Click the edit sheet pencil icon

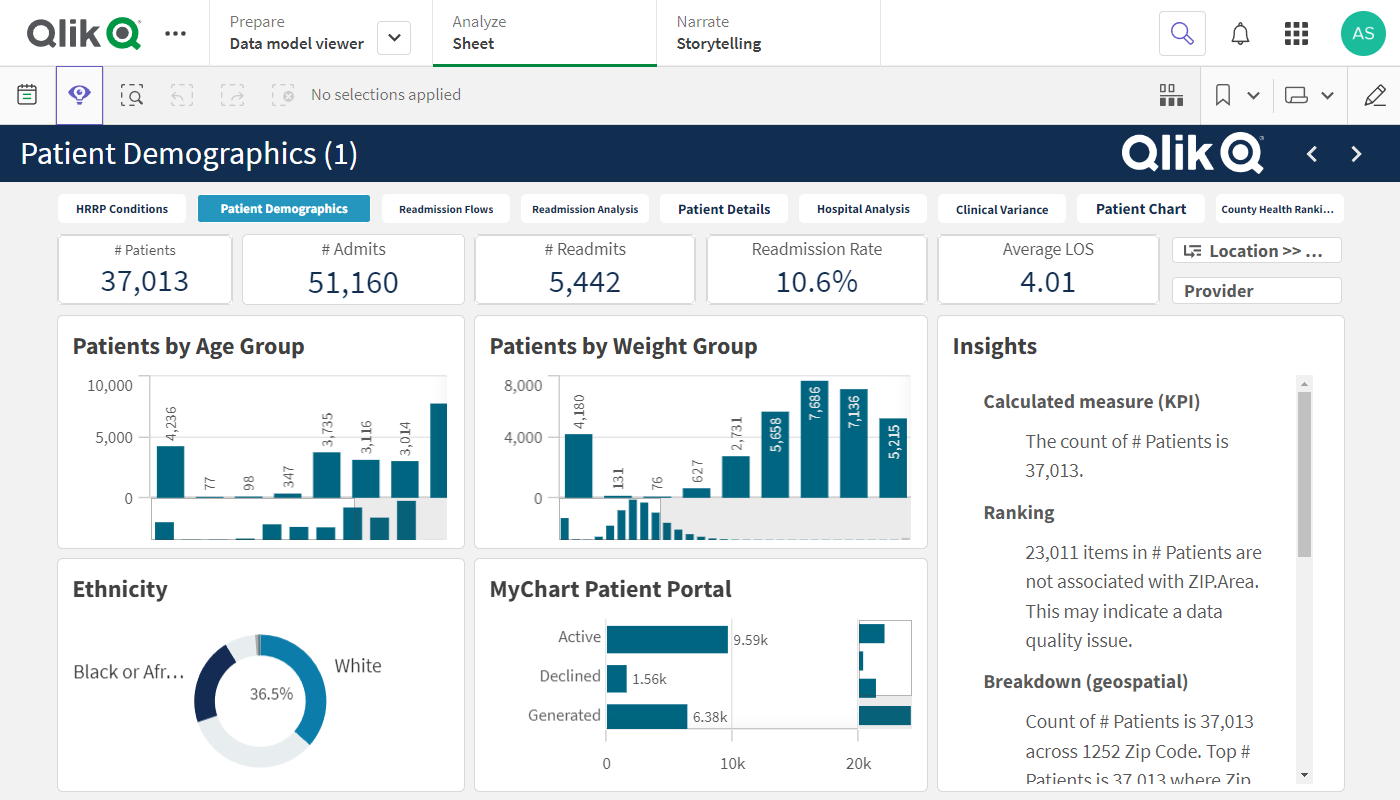(x=1375, y=95)
